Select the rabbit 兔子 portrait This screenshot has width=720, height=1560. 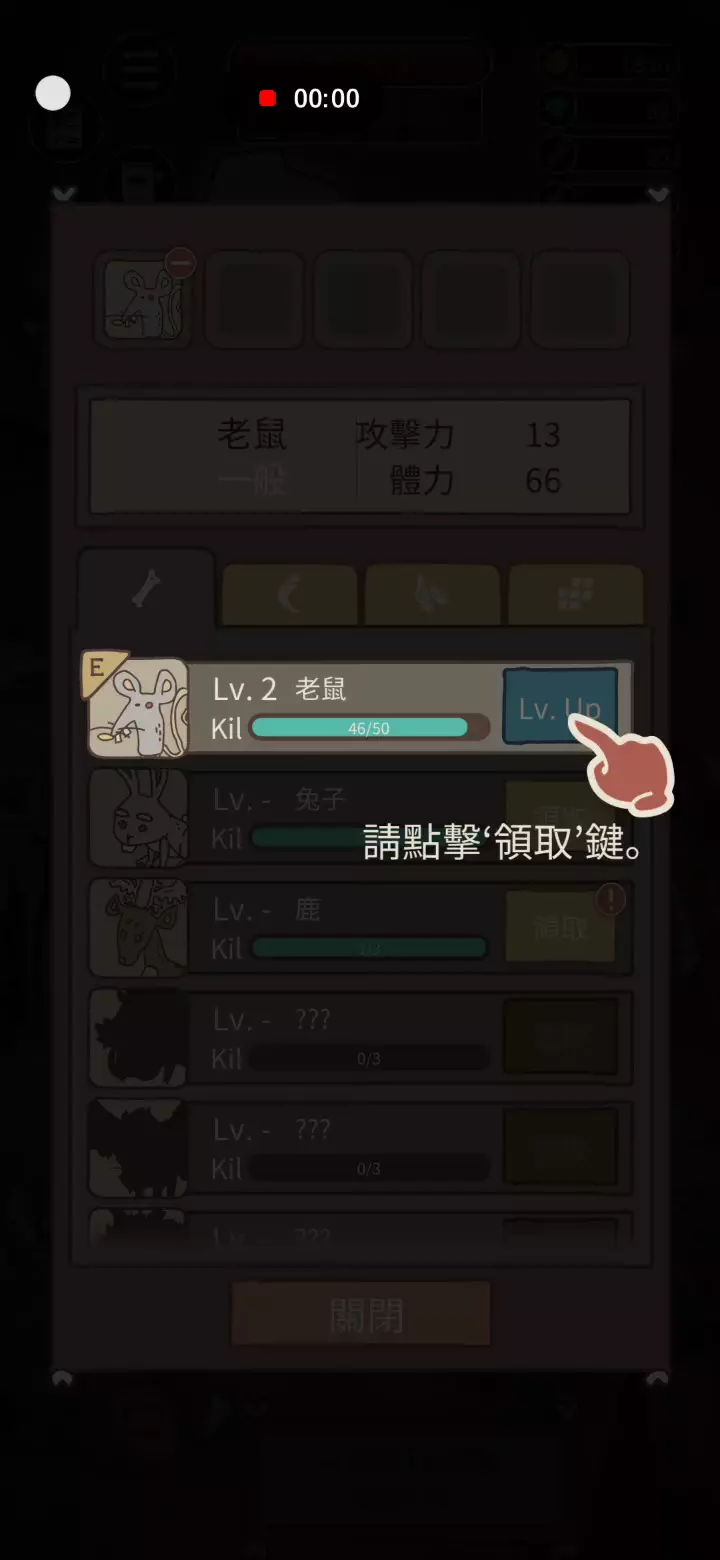pos(138,817)
